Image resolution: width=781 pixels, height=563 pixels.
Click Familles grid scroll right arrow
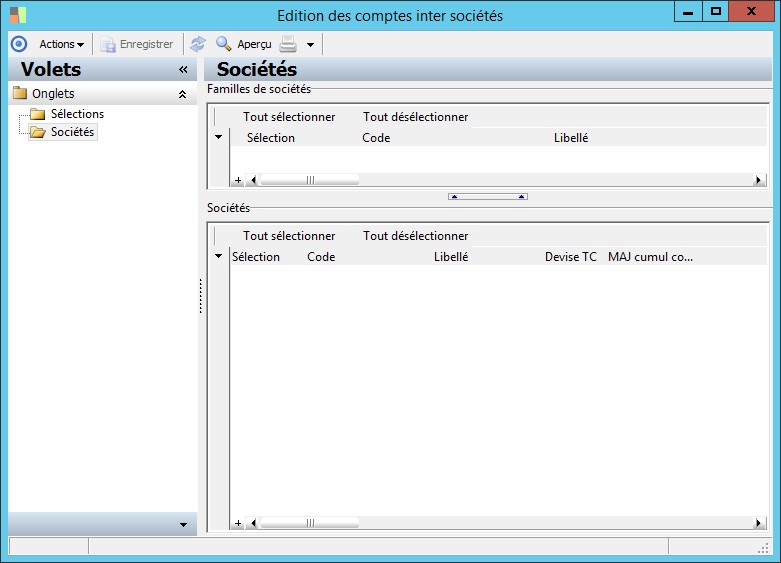[x=759, y=180]
